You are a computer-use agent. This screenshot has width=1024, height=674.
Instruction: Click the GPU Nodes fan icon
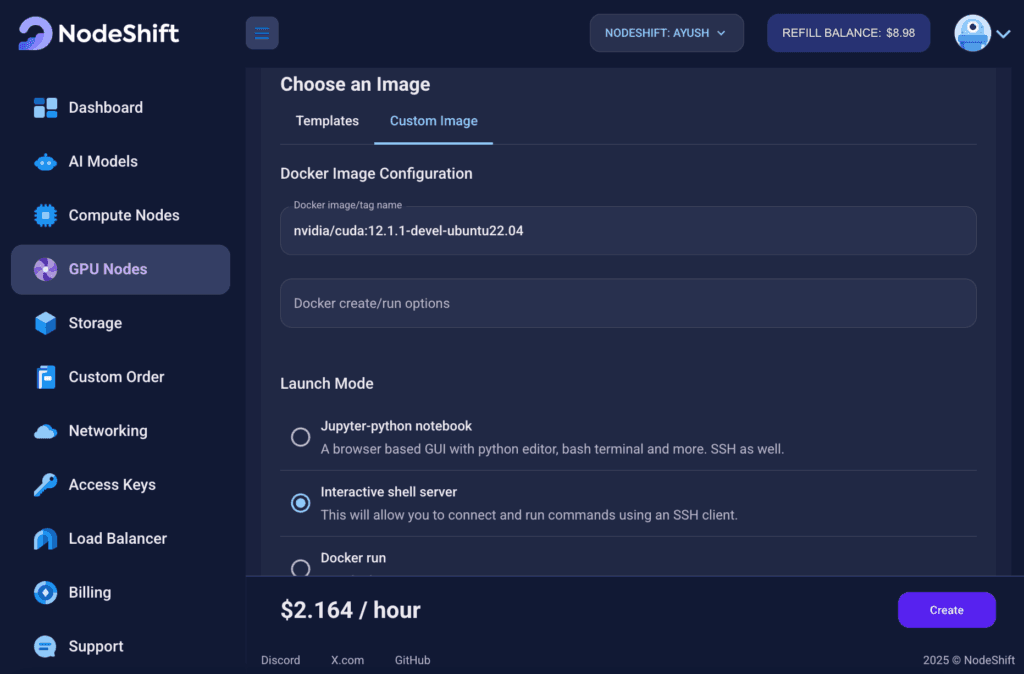click(45, 269)
